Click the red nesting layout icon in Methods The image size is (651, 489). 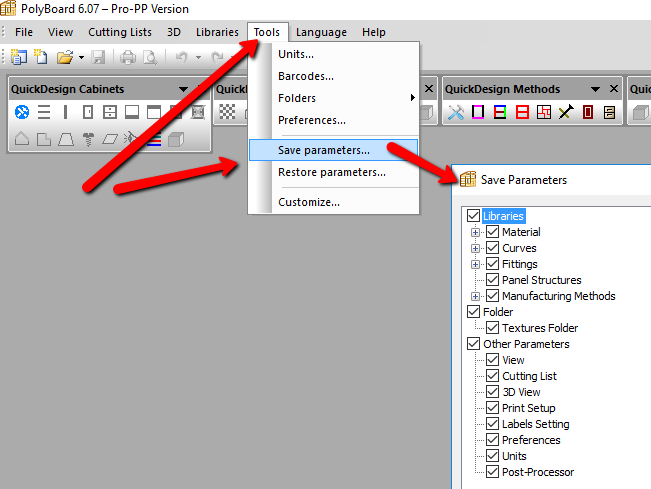[544, 112]
